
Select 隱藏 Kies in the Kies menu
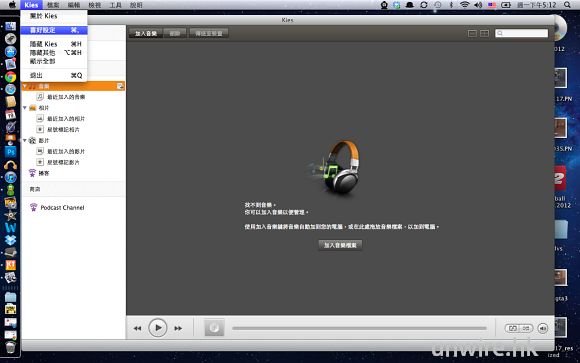pyautogui.click(x=54, y=44)
